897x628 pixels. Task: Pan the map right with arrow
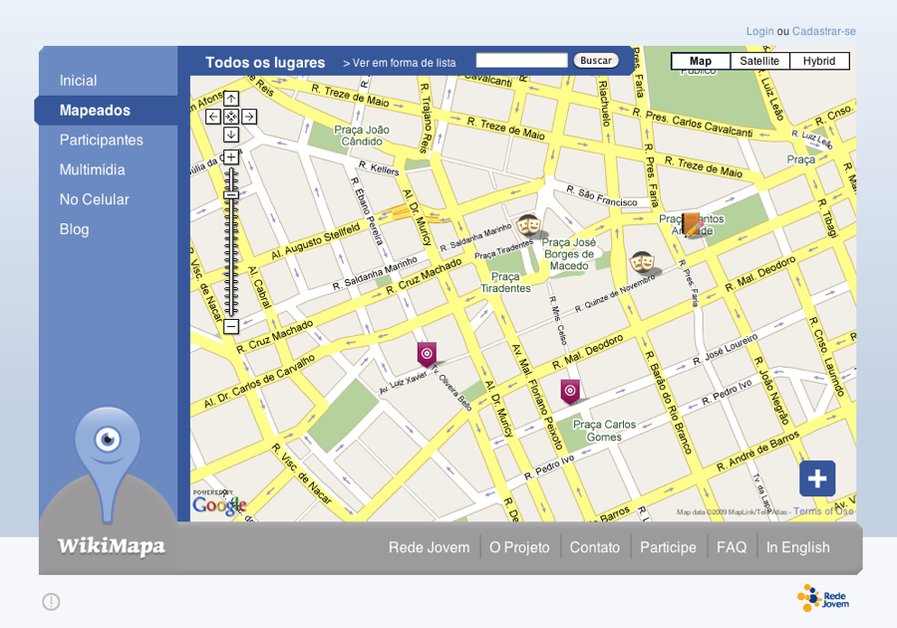(x=249, y=117)
